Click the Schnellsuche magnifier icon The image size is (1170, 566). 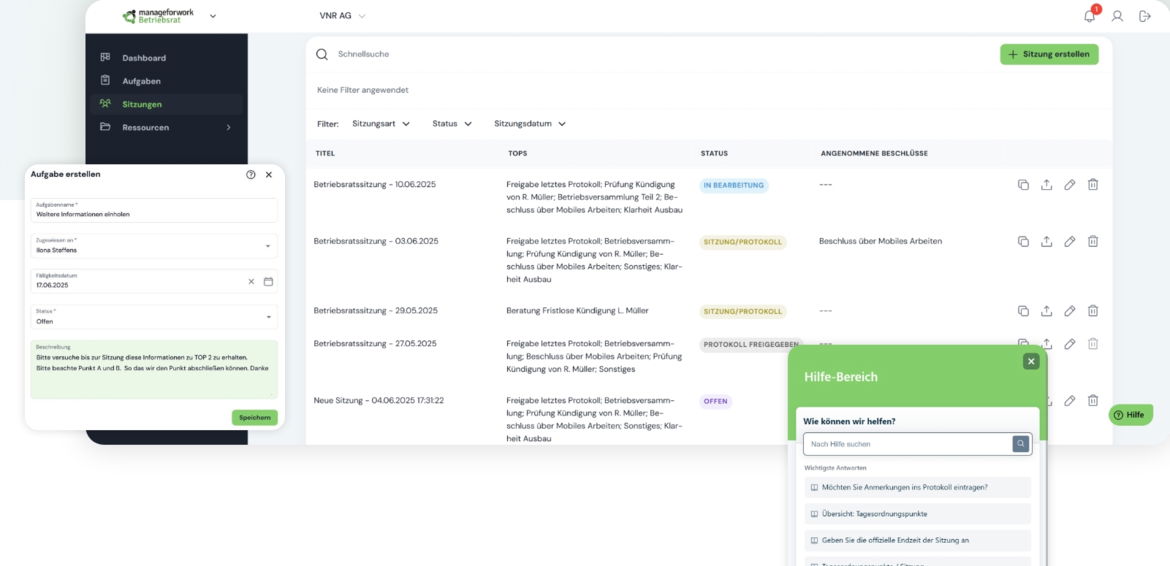(322, 54)
